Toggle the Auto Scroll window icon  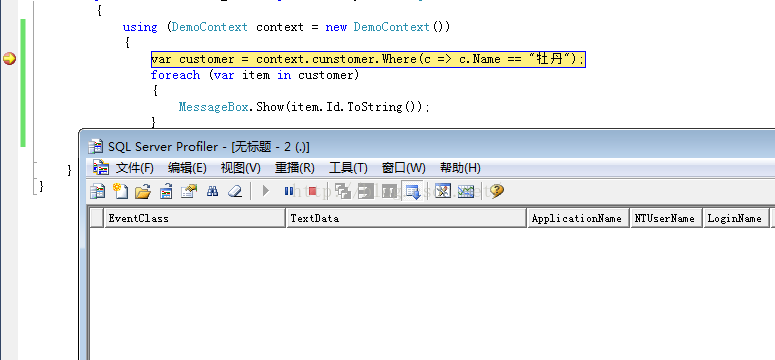(413, 191)
